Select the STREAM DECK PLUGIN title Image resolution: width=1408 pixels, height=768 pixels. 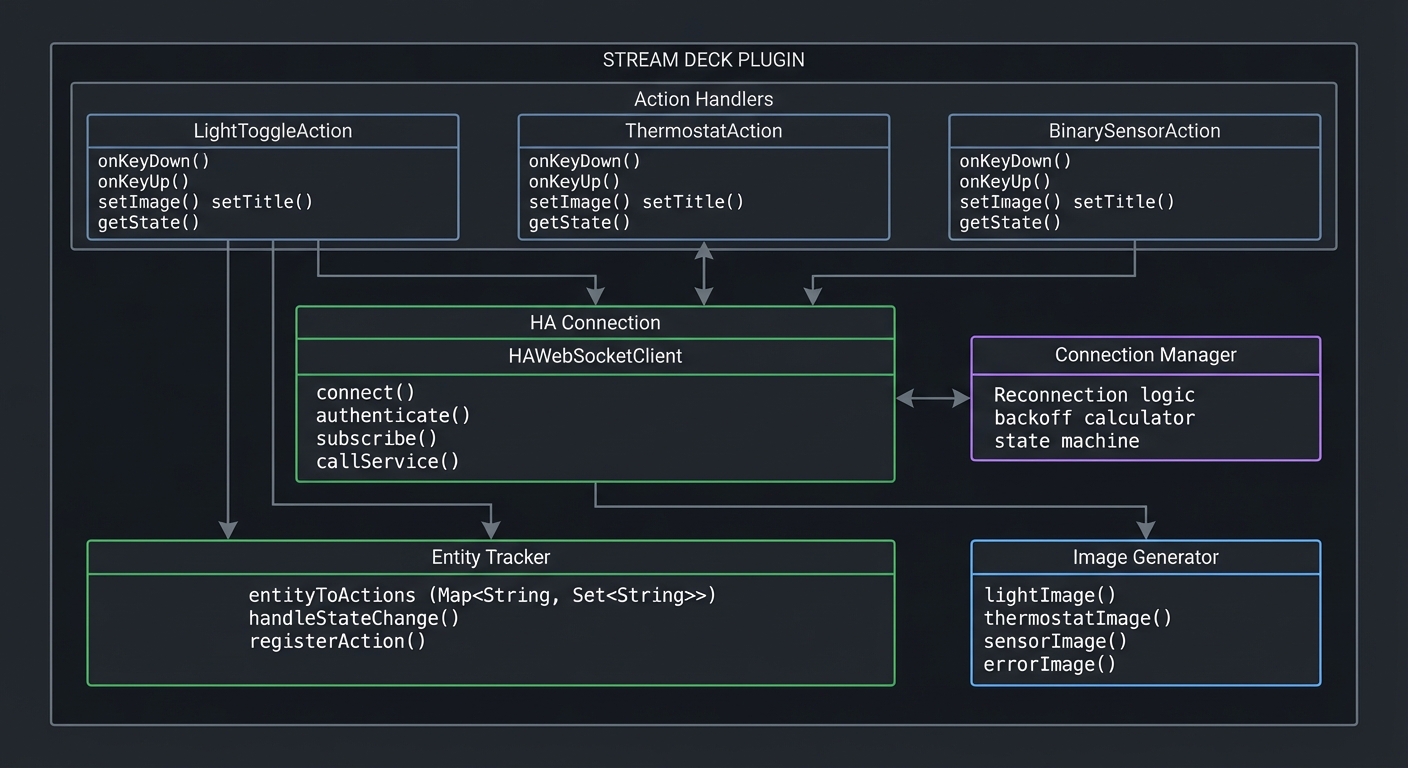[703, 60]
